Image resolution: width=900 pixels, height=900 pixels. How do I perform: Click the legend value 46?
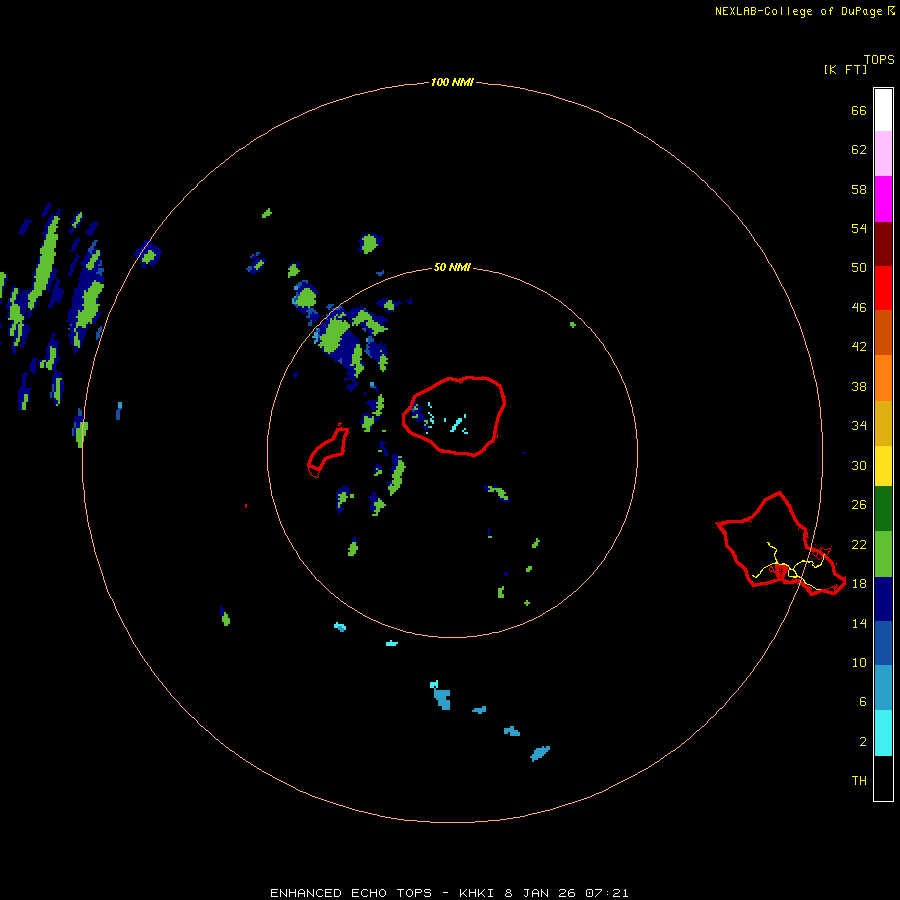pyautogui.click(x=859, y=308)
